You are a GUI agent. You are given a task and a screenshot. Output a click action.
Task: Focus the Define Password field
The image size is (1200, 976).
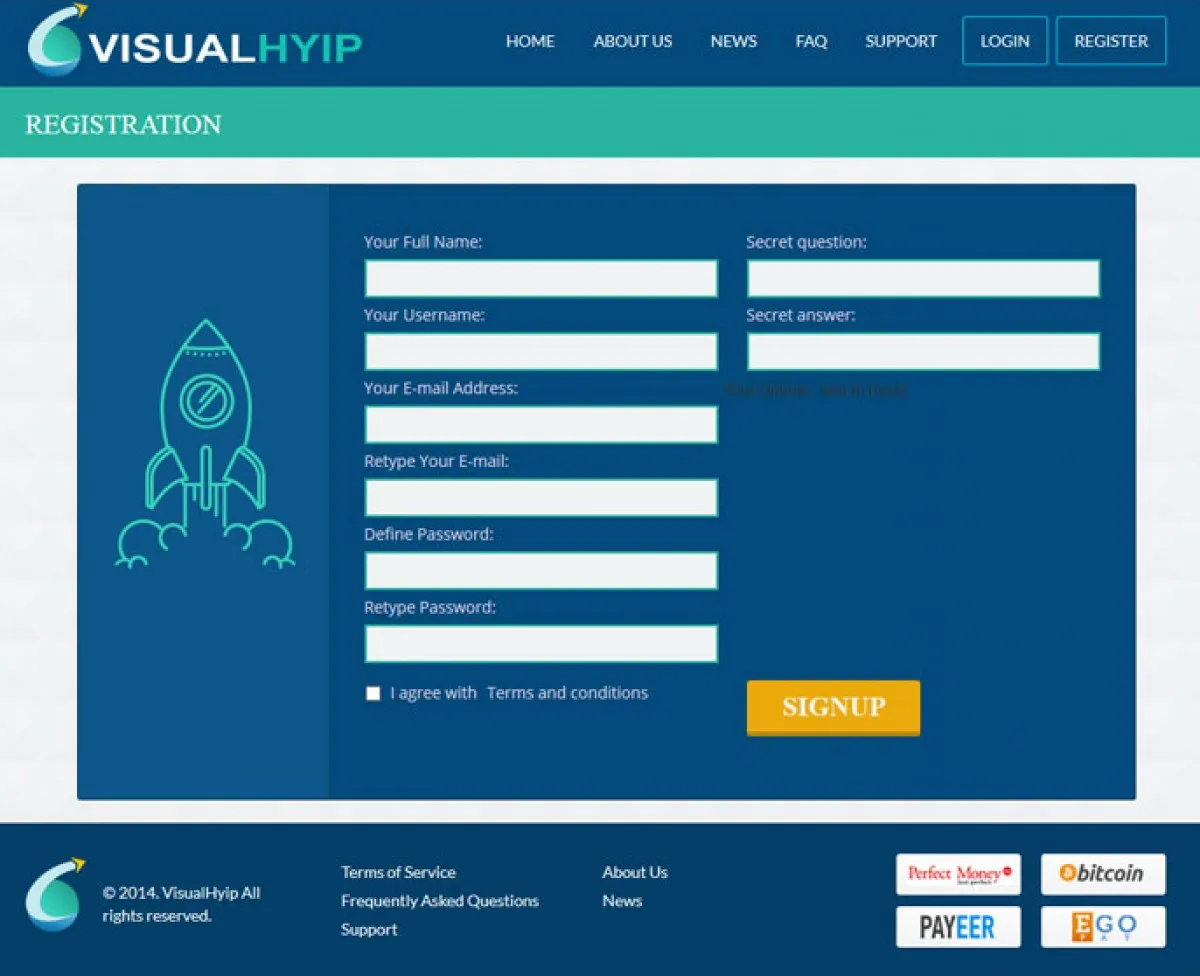[x=541, y=570]
